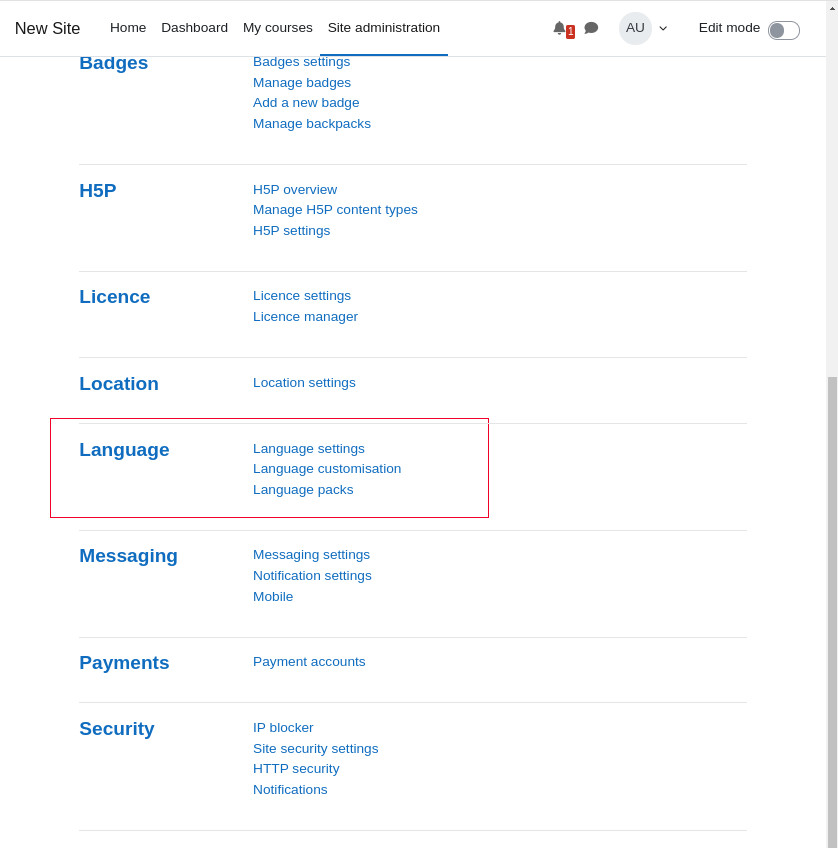
Task: Open the messaging drawer speech bubble icon
Action: point(591,28)
